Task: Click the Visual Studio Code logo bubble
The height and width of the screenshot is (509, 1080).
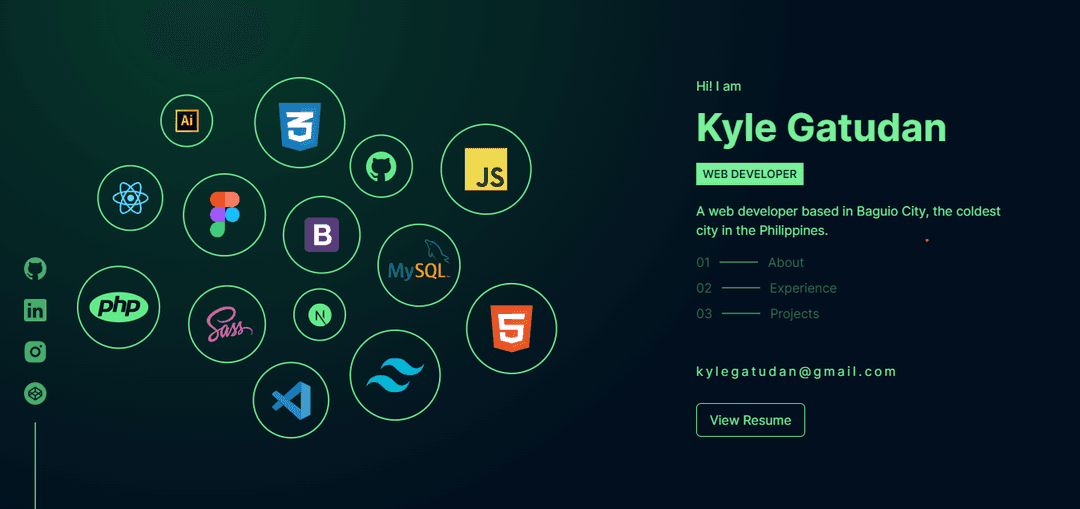Action: tap(291, 400)
